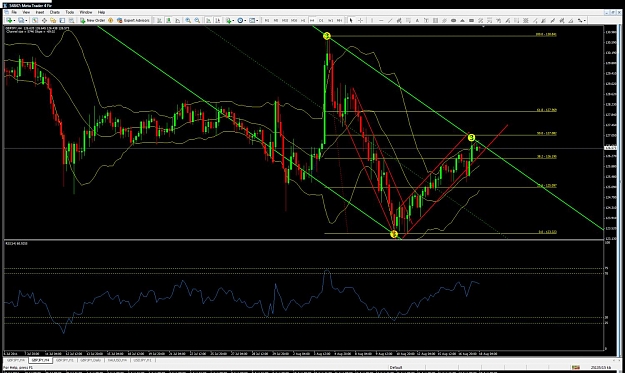Expand the Arrows dropdown at toolbar end
Image resolution: width=625 pixels, height=373 pixels.
coord(584,20)
